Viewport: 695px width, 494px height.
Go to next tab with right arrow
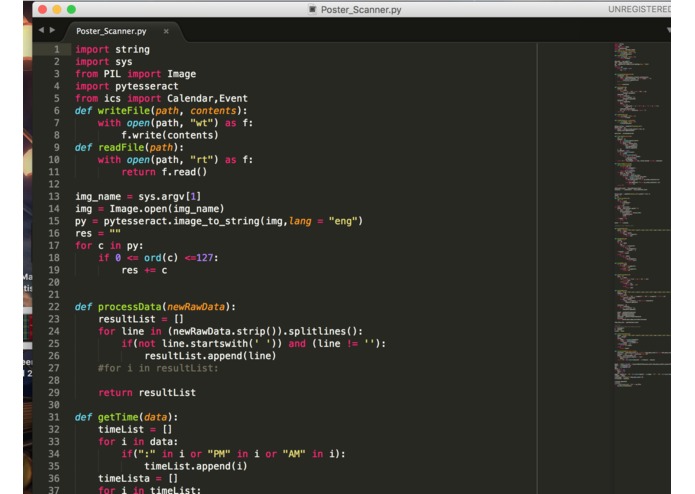52,30
